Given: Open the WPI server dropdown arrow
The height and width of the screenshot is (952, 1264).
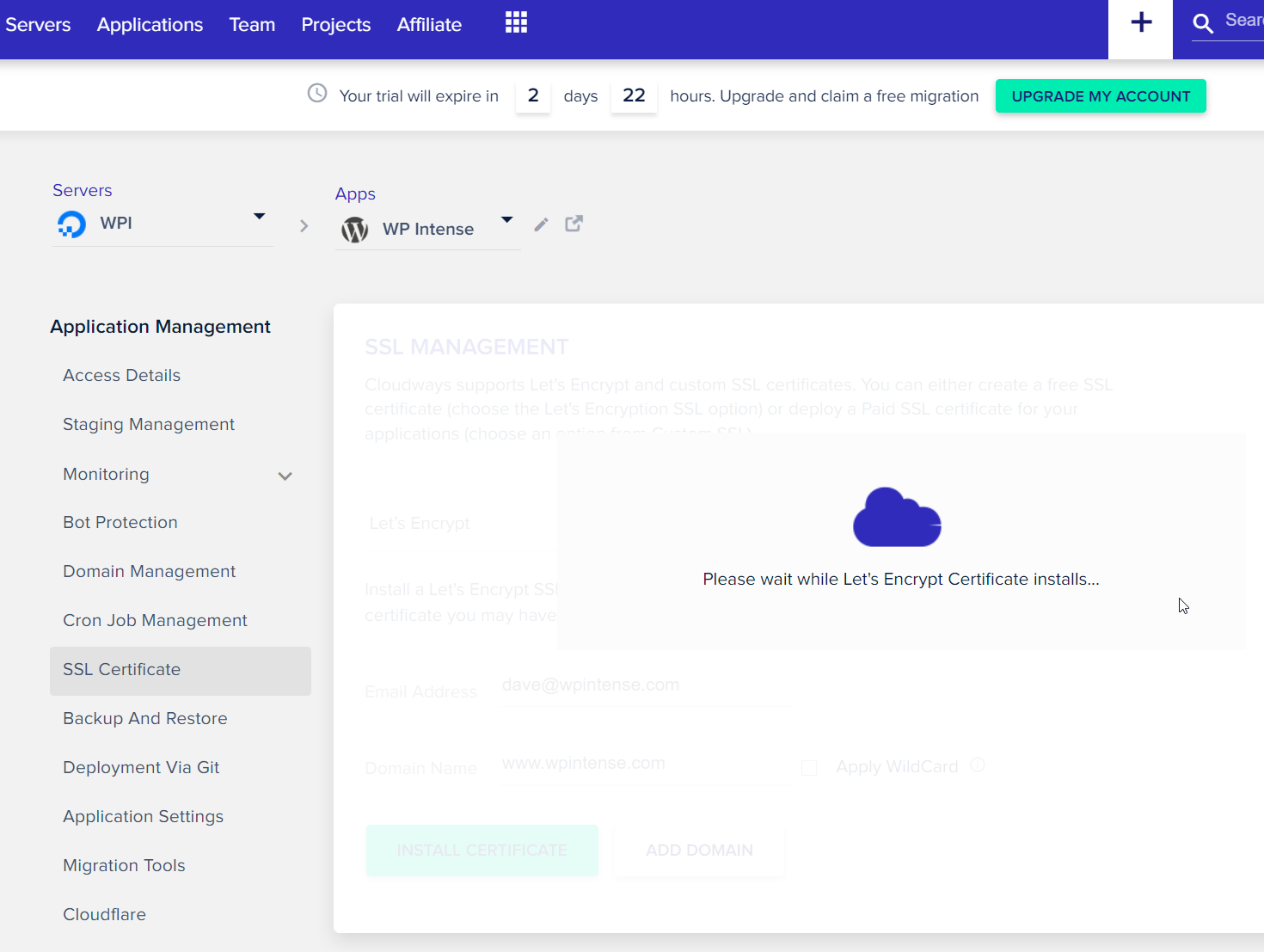Looking at the screenshot, I should [259, 216].
